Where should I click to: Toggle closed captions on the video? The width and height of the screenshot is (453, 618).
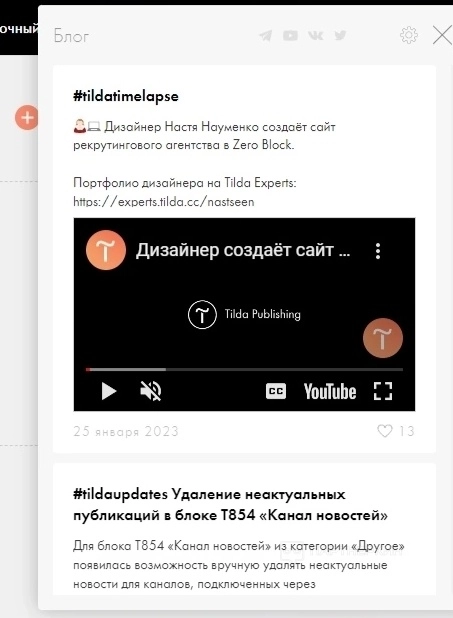click(x=276, y=391)
